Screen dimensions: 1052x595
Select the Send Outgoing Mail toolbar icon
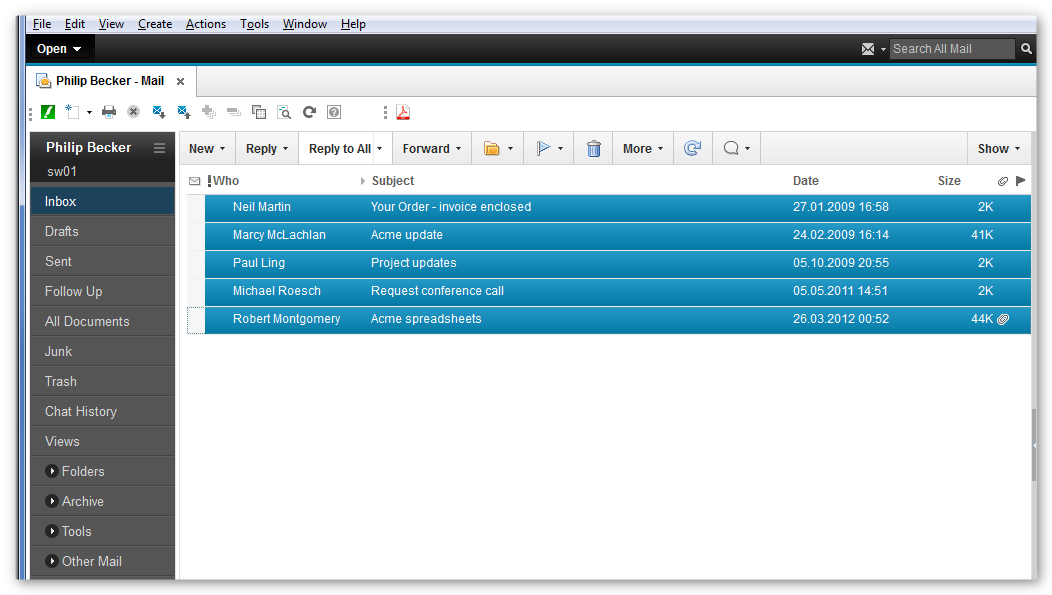(183, 111)
